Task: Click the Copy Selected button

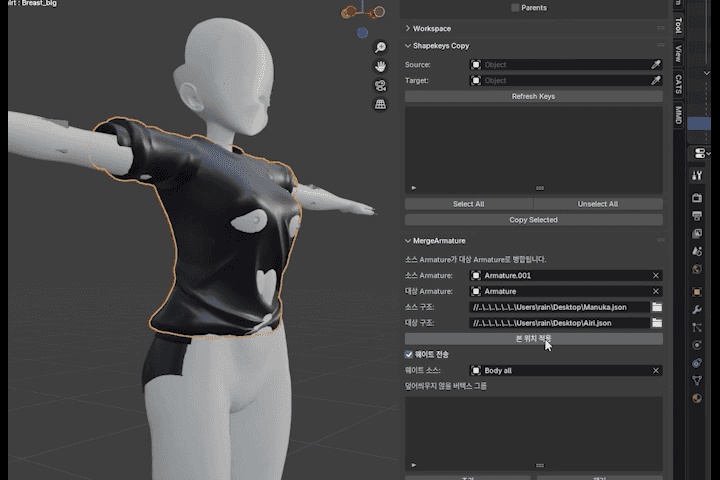Action: (x=534, y=220)
